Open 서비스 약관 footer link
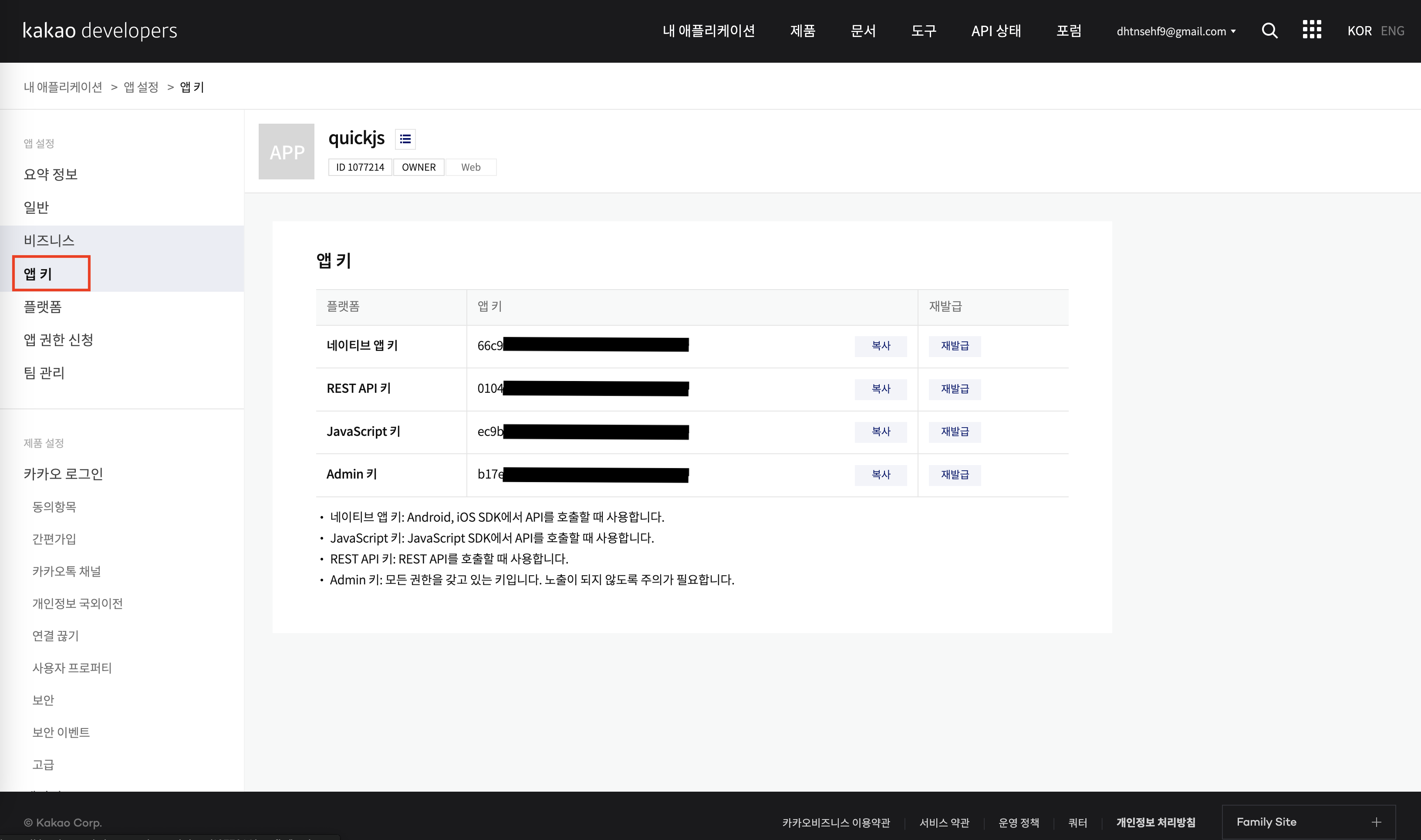 [945, 823]
